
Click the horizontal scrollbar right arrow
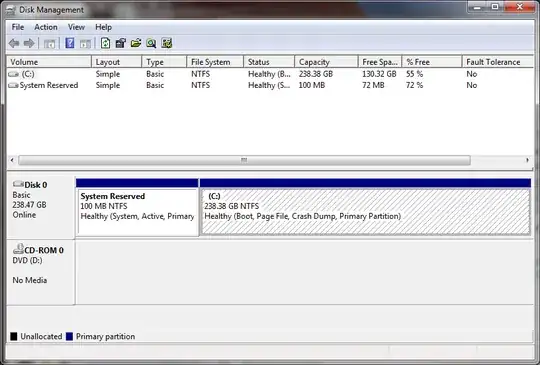[x=527, y=160]
